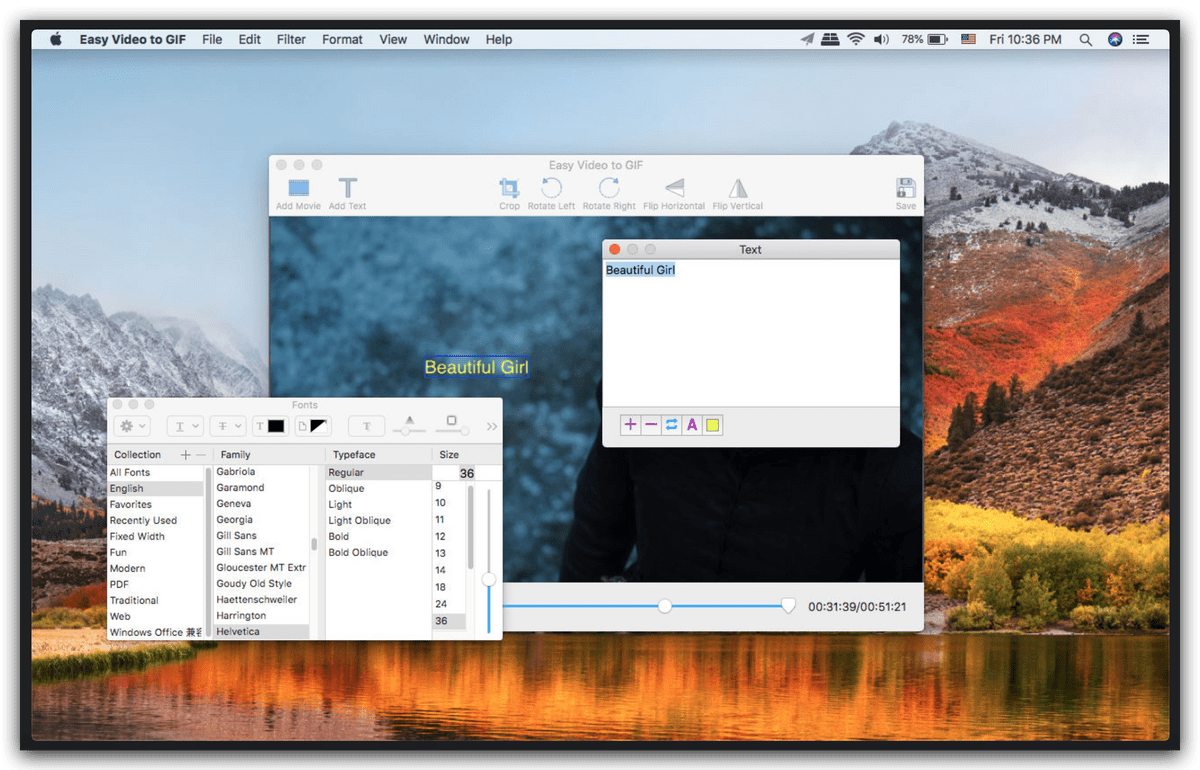Click the Siri icon in menu bar

click(1115, 39)
